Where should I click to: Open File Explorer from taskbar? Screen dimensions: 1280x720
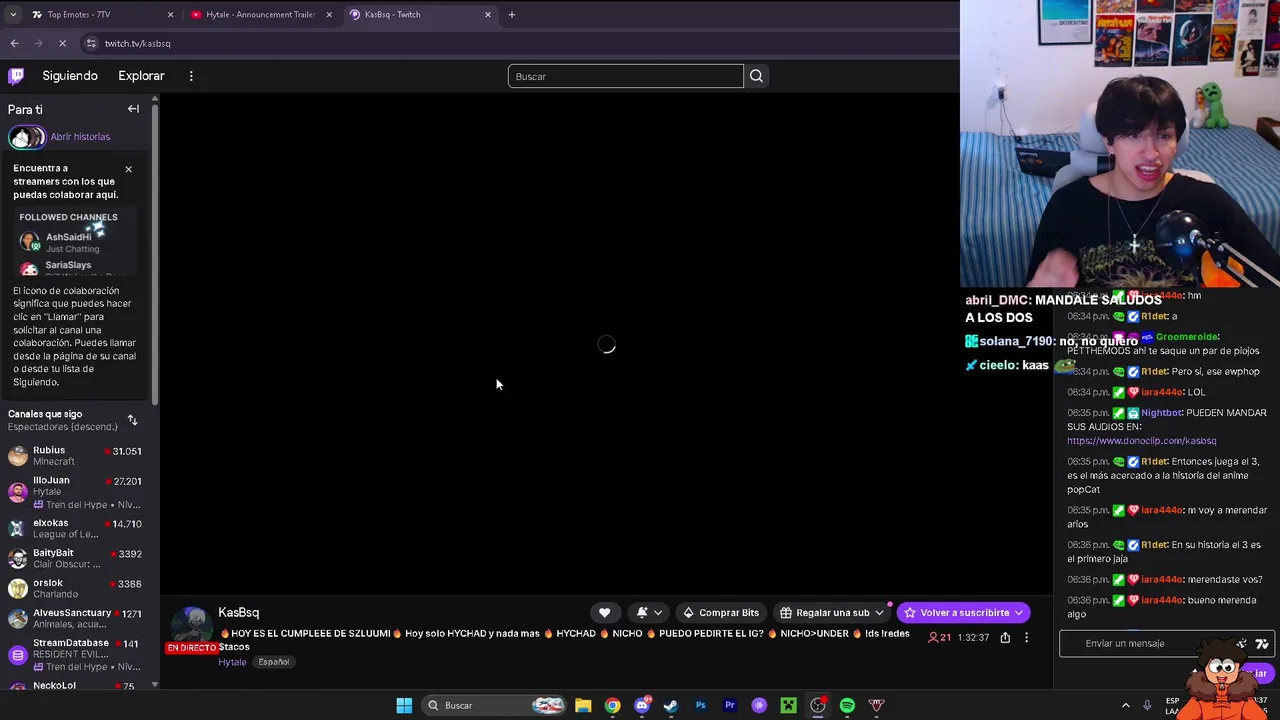(x=583, y=705)
